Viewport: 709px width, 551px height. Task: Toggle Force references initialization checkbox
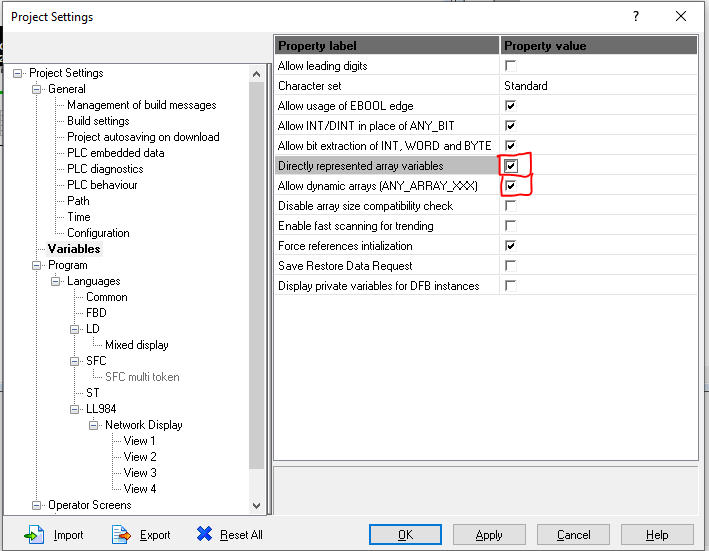[x=510, y=246]
